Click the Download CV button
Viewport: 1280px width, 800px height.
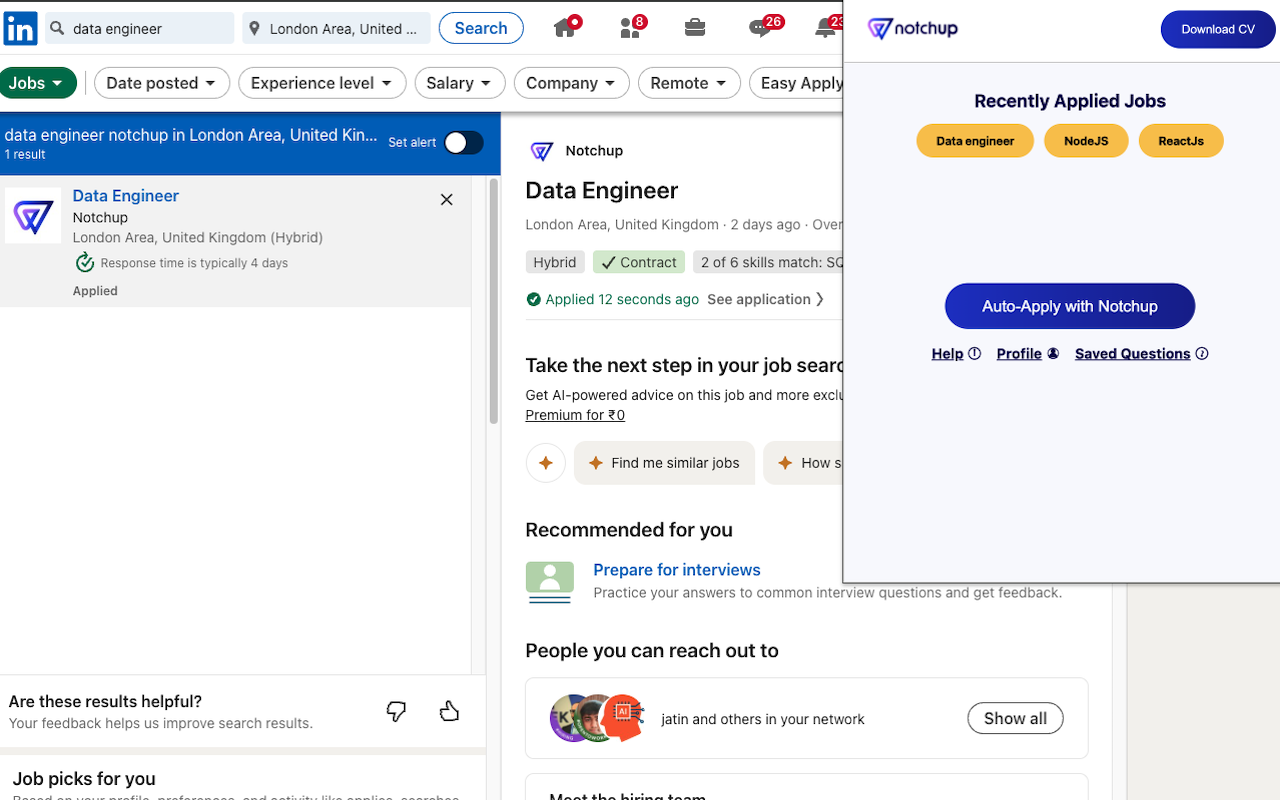[x=1218, y=29]
